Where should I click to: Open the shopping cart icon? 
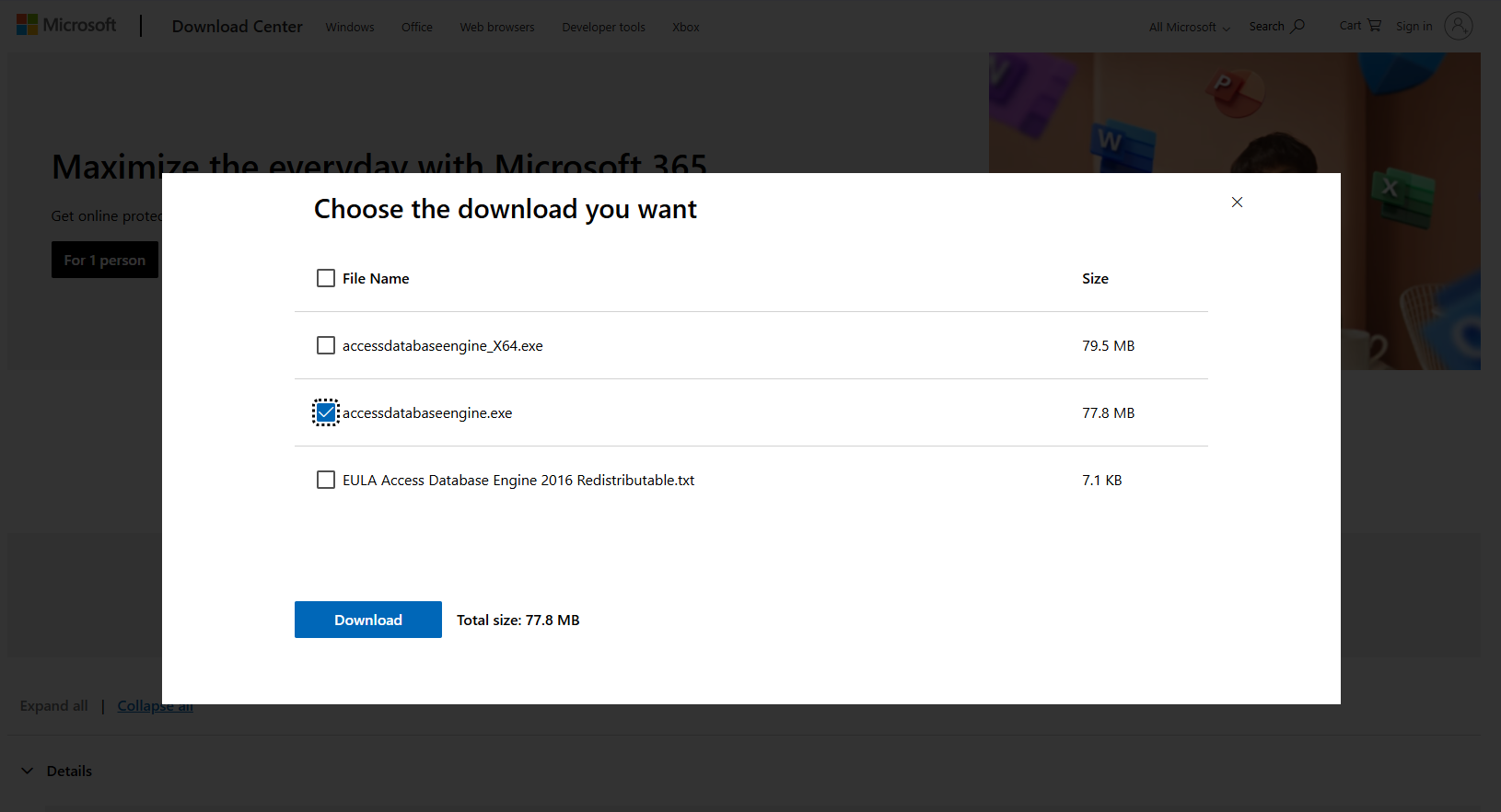pos(1374,26)
